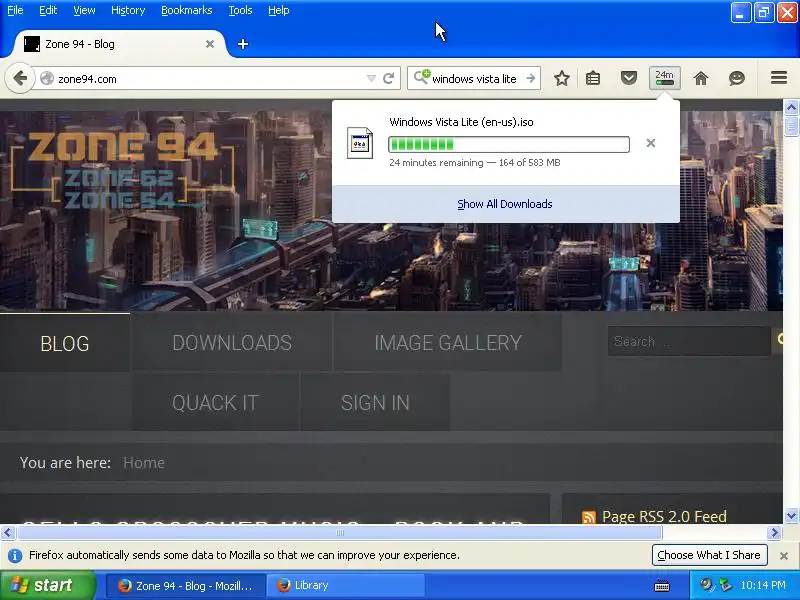800x600 pixels.
Task: Click the vertical scrollbar thumb
Action: click(x=791, y=126)
